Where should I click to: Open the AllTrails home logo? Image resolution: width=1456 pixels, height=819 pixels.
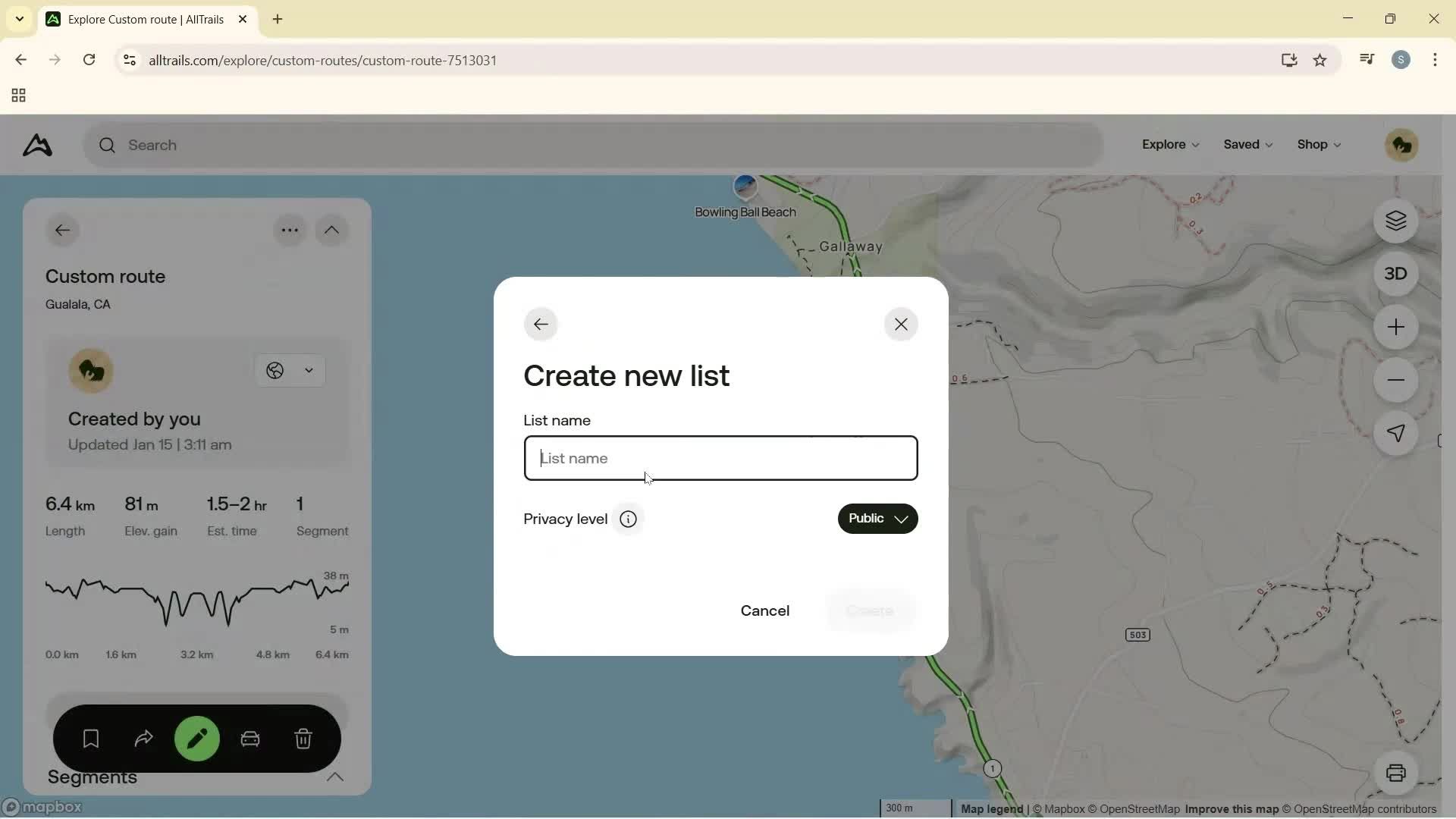click(x=36, y=145)
